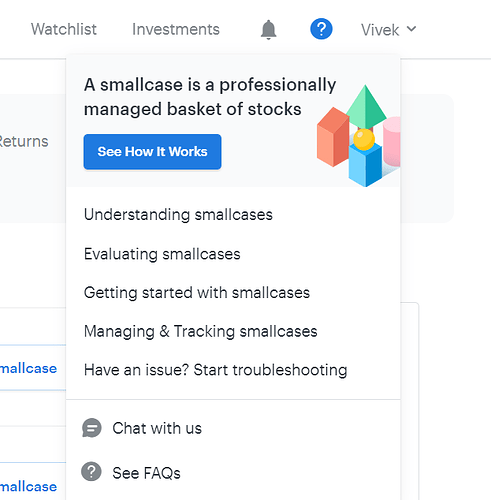Click the colorful 3D blocks illustration
This screenshot has height=500, width=491.
tap(359, 136)
